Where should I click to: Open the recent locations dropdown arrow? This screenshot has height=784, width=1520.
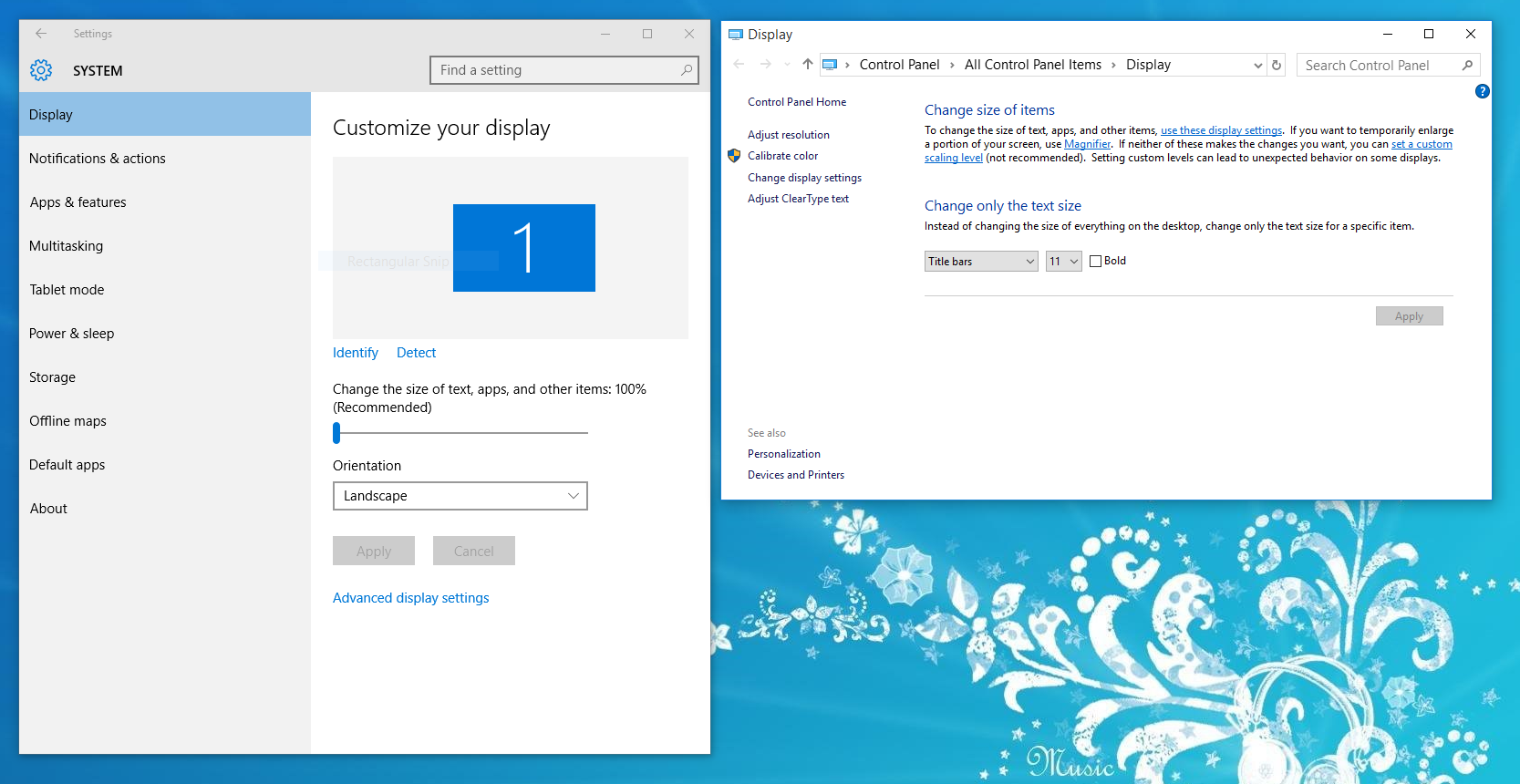[787, 65]
